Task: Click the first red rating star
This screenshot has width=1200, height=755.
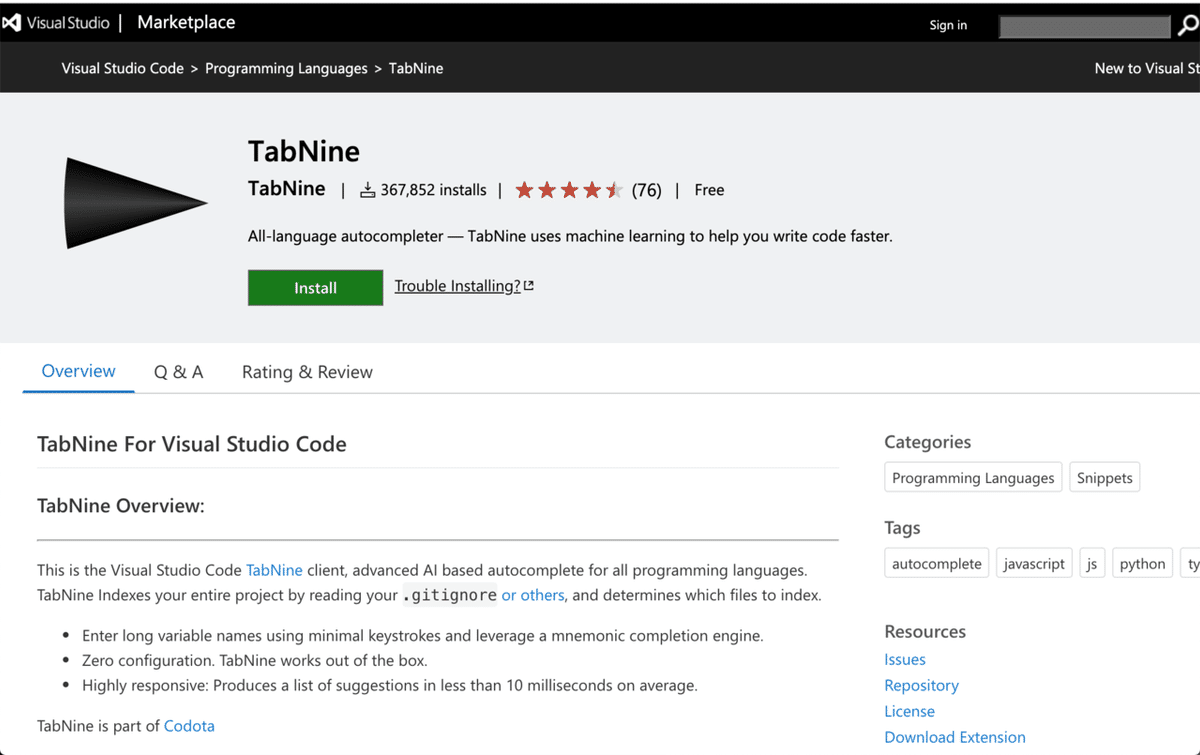Action: [523, 188]
